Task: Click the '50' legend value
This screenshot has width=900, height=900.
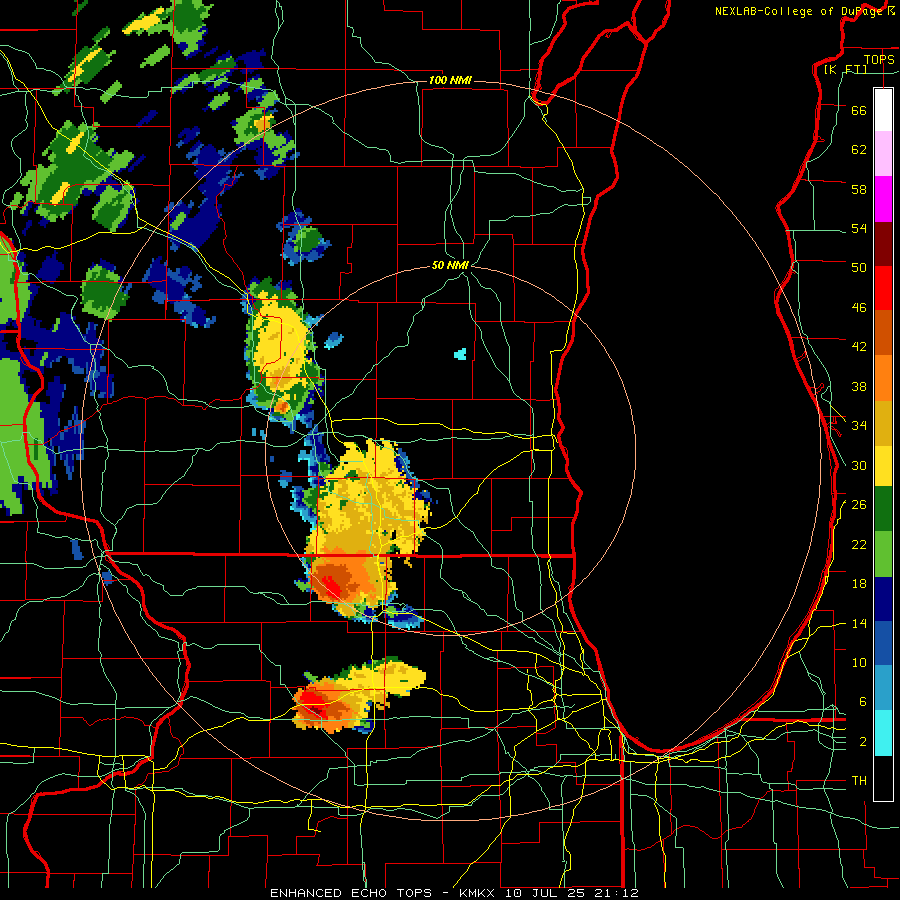Action: click(859, 268)
